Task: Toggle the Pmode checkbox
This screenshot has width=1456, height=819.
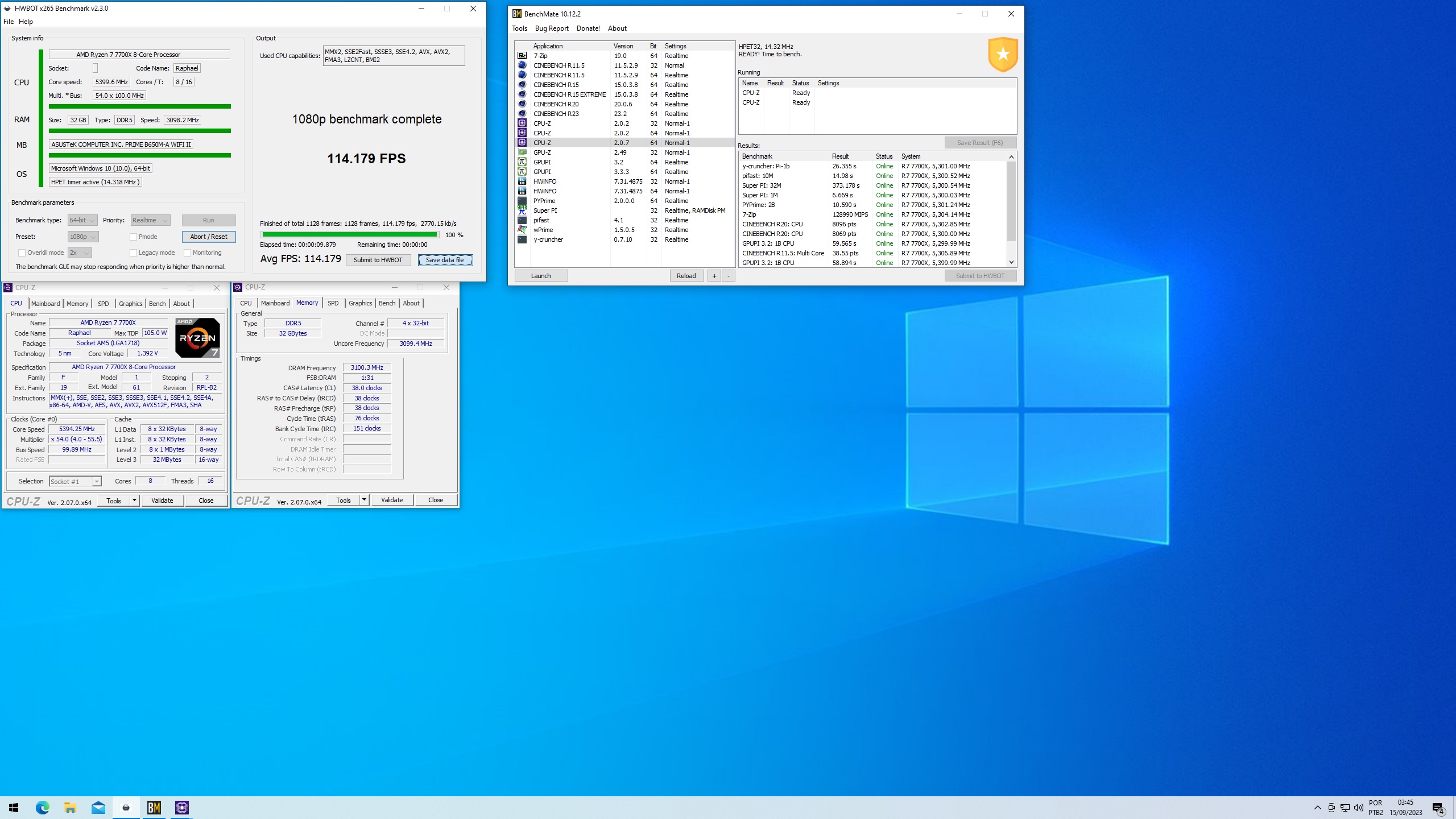Action: [x=134, y=237]
